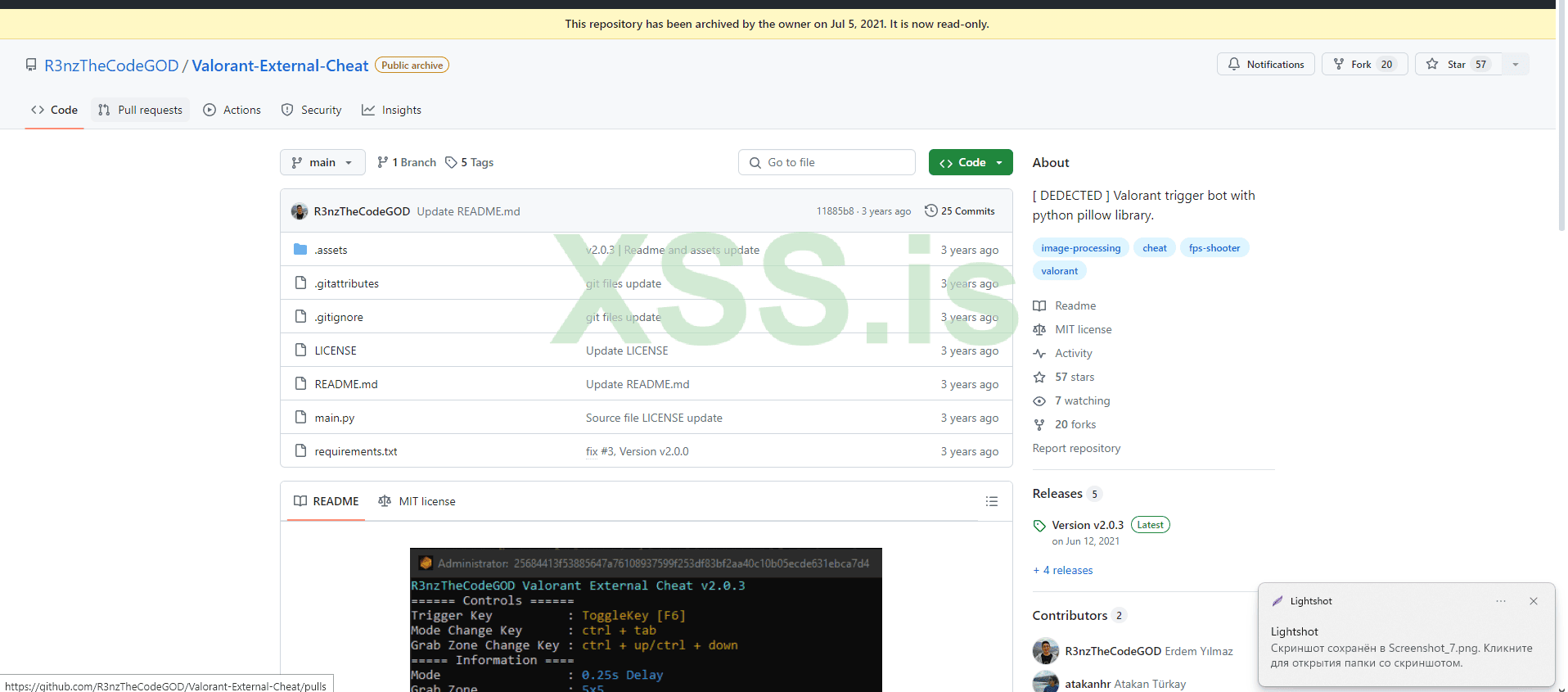Click the file icon beside README.md

(300, 383)
